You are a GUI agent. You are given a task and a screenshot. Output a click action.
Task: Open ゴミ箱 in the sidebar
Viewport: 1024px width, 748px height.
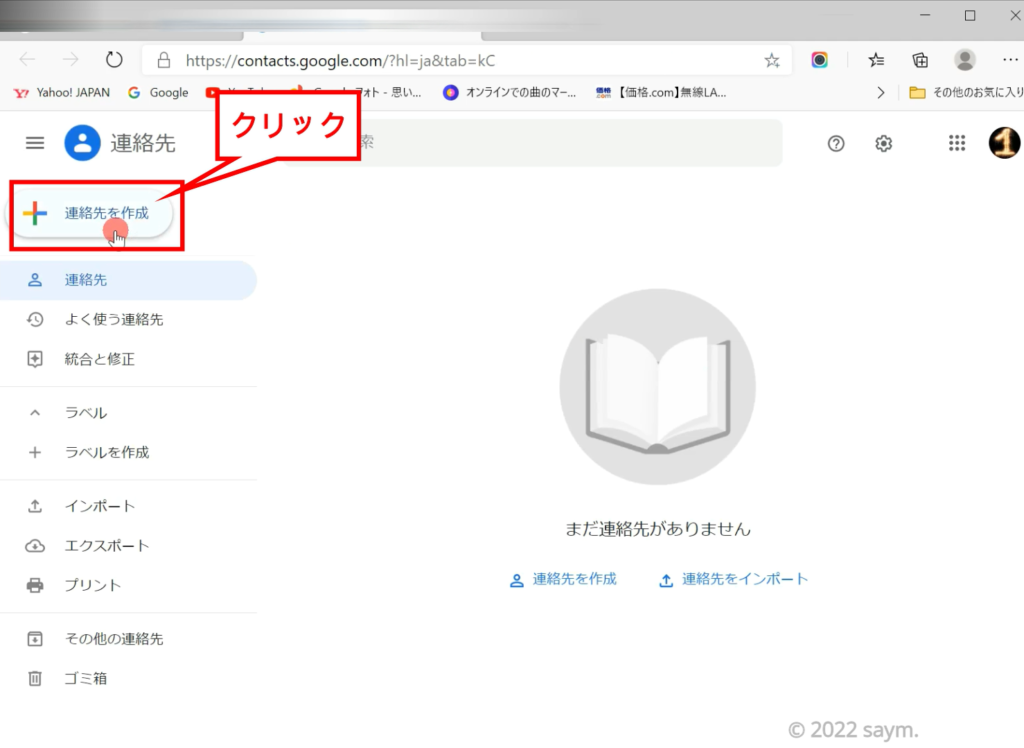85,678
